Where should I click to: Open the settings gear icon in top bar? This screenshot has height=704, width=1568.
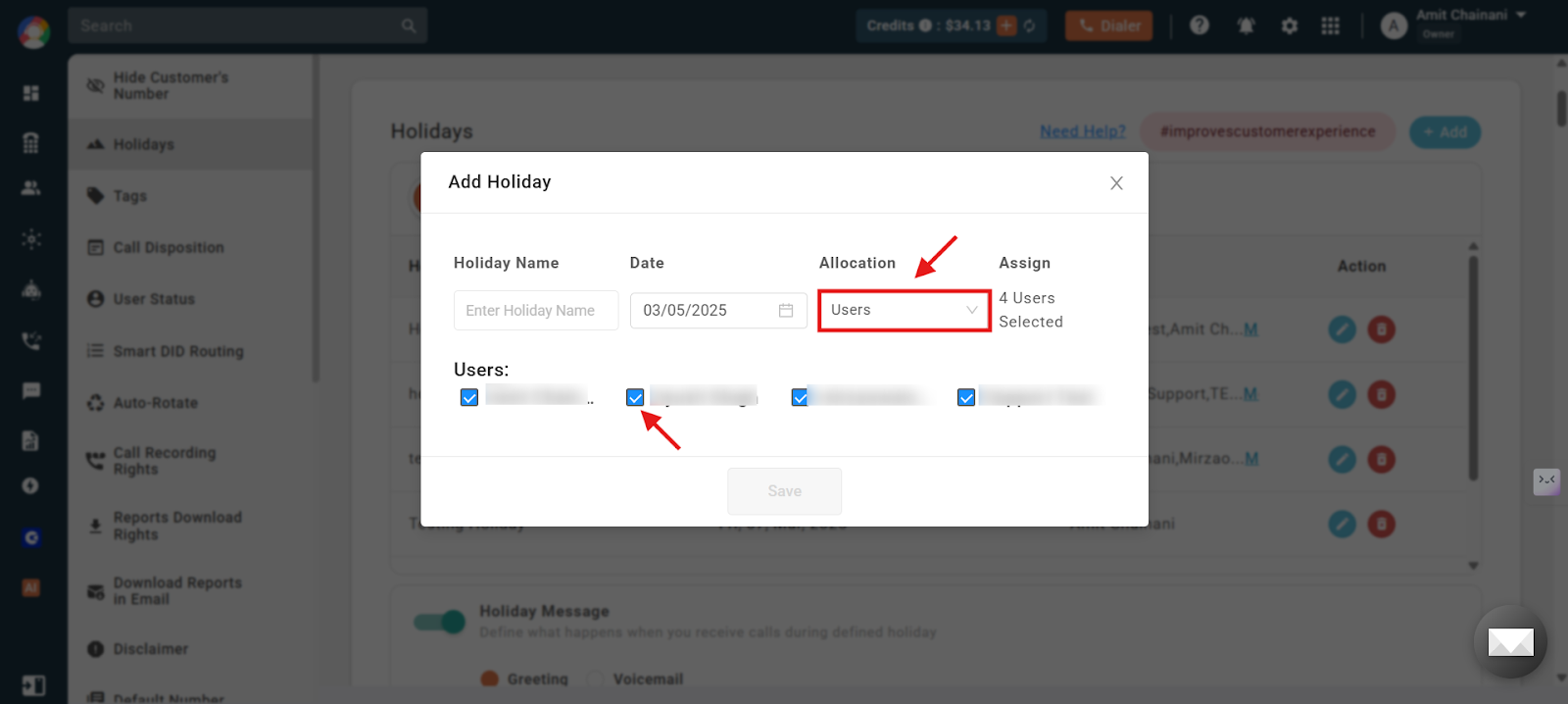[x=1290, y=25]
